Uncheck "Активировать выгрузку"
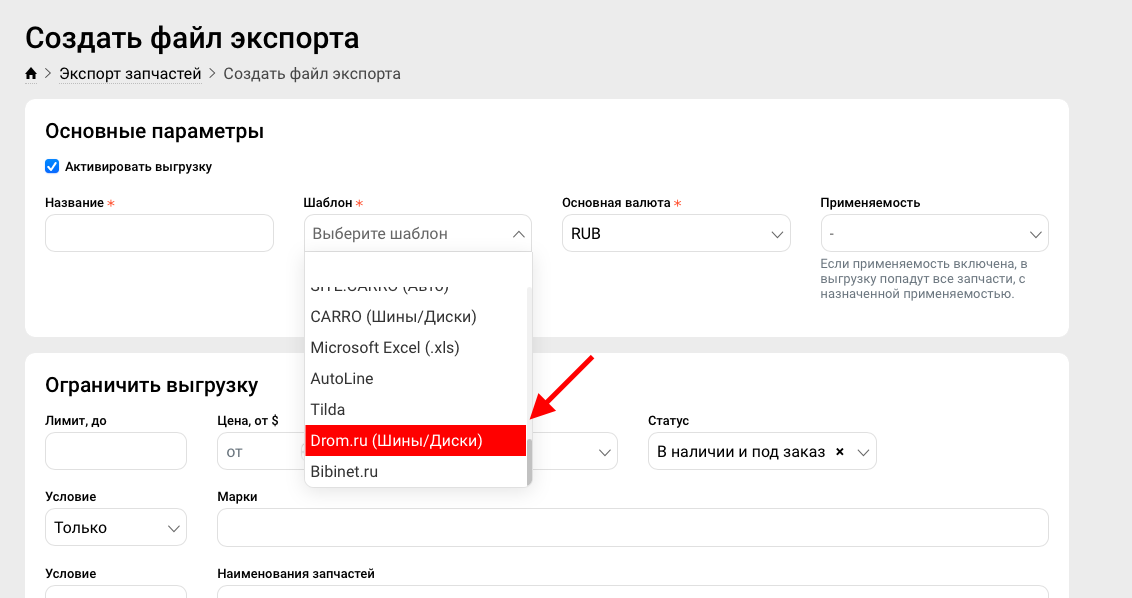The image size is (1132, 598). click(x=52, y=166)
